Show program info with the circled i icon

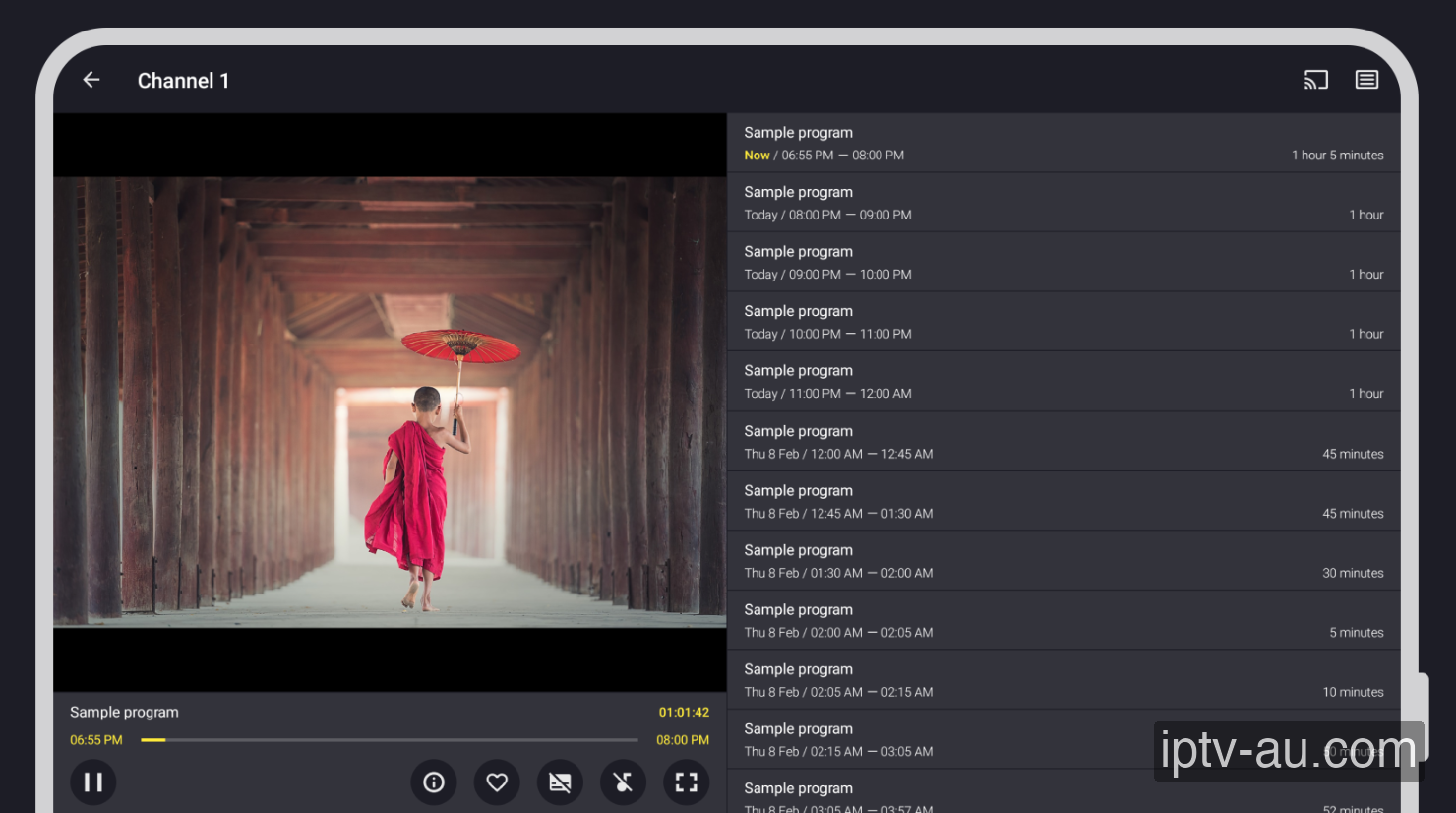pos(434,782)
